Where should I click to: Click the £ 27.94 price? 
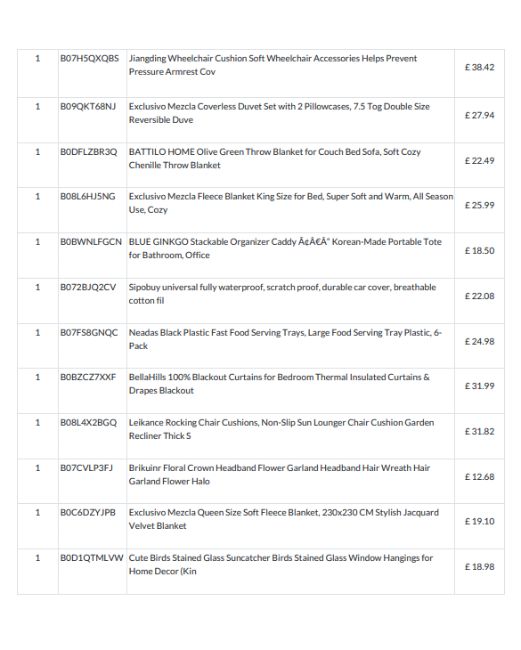point(480,115)
